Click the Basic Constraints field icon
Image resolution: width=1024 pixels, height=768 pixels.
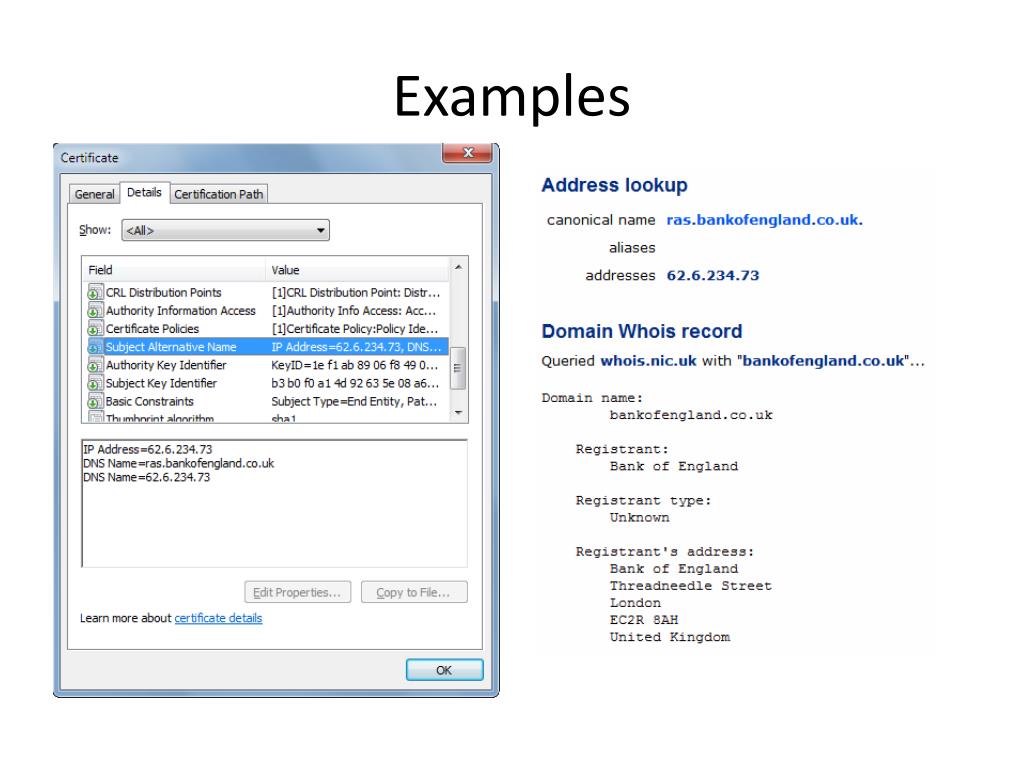click(x=95, y=402)
